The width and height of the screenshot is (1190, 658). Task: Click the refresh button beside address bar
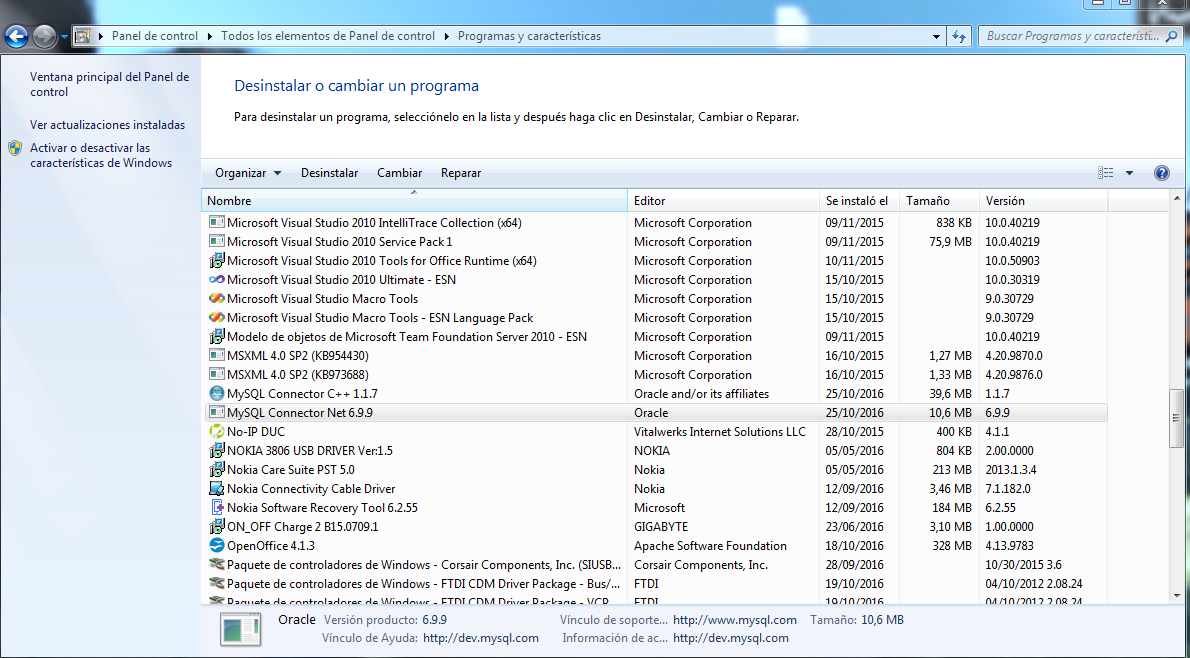[959, 36]
